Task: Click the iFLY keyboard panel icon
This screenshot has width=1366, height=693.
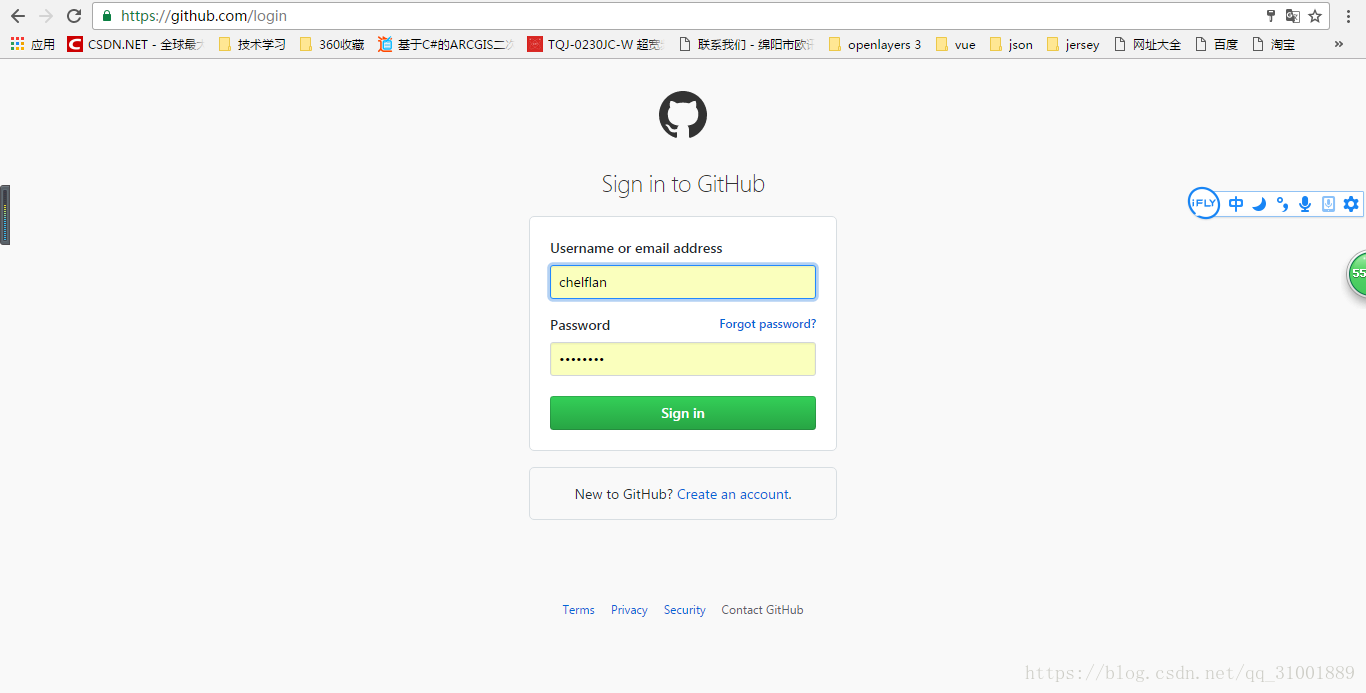Action: point(1328,204)
